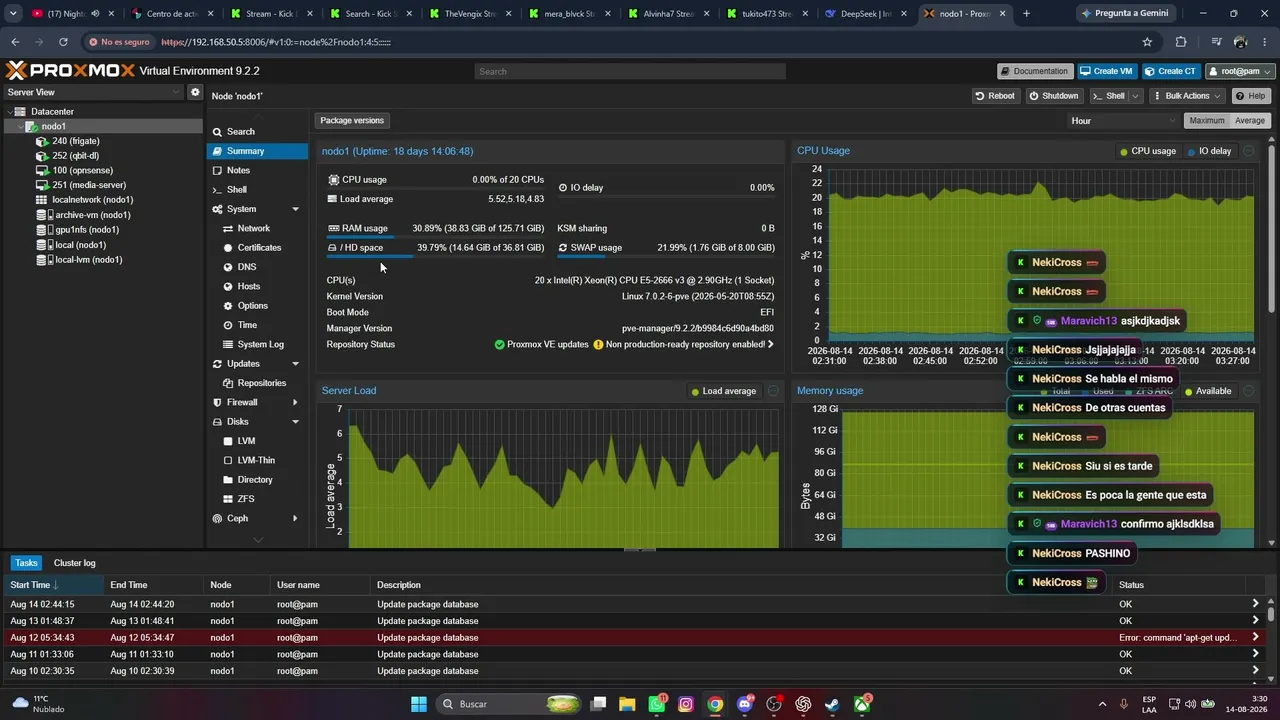The width and height of the screenshot is (1280, 720).
Task: Open the Summary menu item
Action: (x=257, y=151)
